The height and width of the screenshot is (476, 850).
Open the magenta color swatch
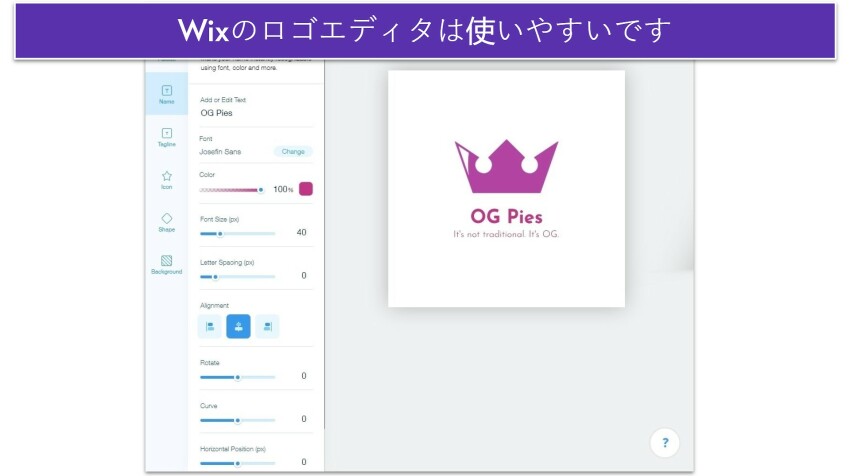click(306, 189)
